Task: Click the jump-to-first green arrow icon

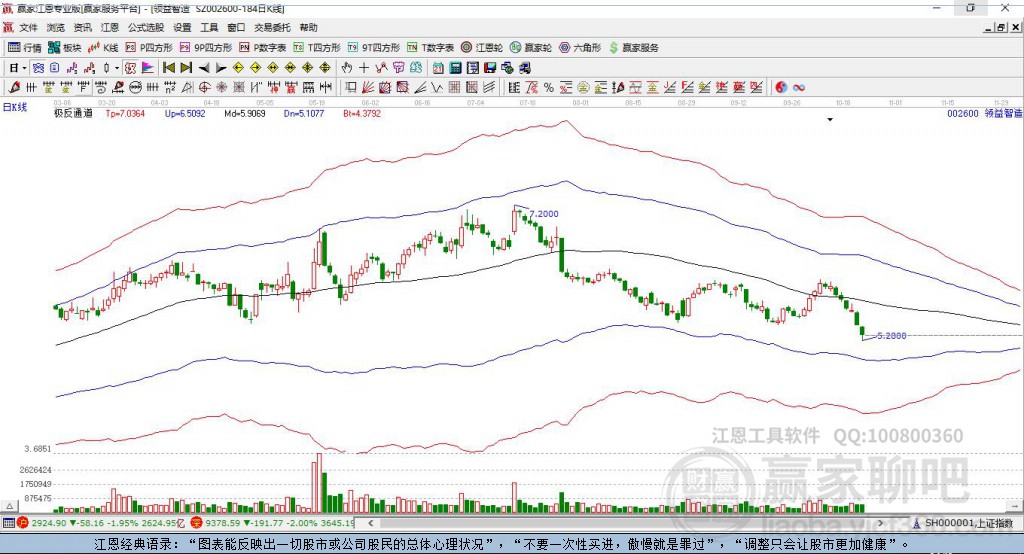Action: pos(168,68)
